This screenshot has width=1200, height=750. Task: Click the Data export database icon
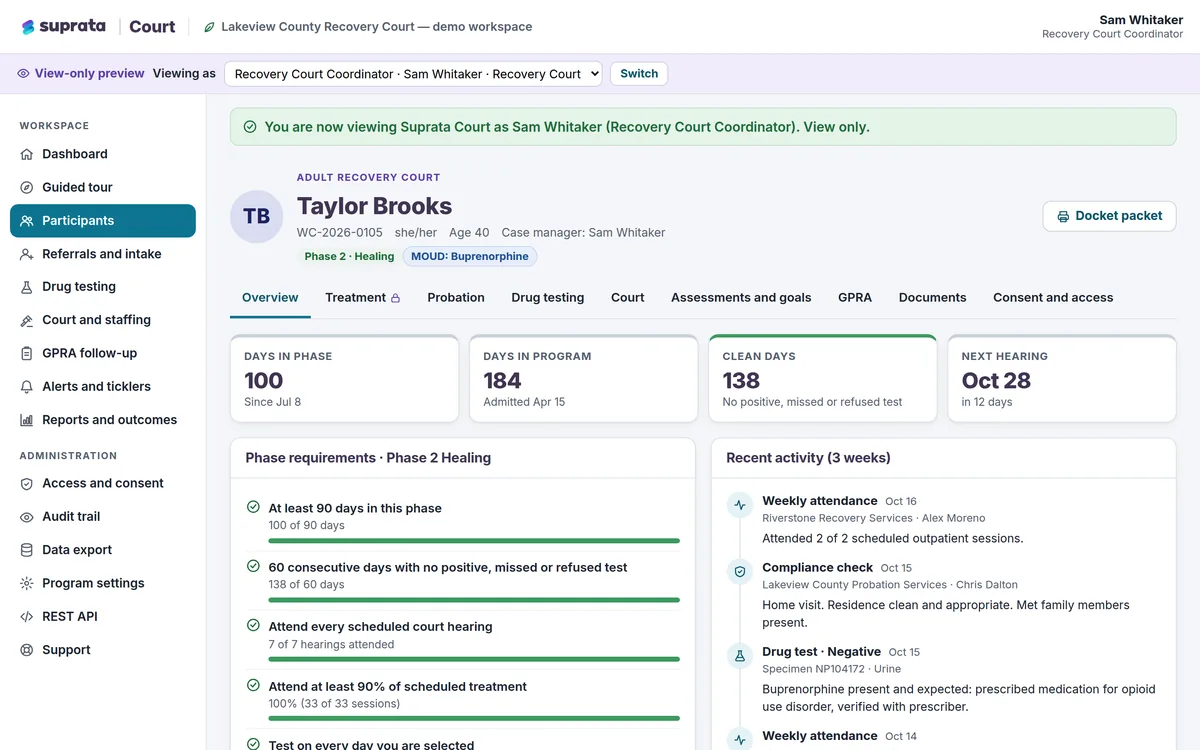[27, 550]
